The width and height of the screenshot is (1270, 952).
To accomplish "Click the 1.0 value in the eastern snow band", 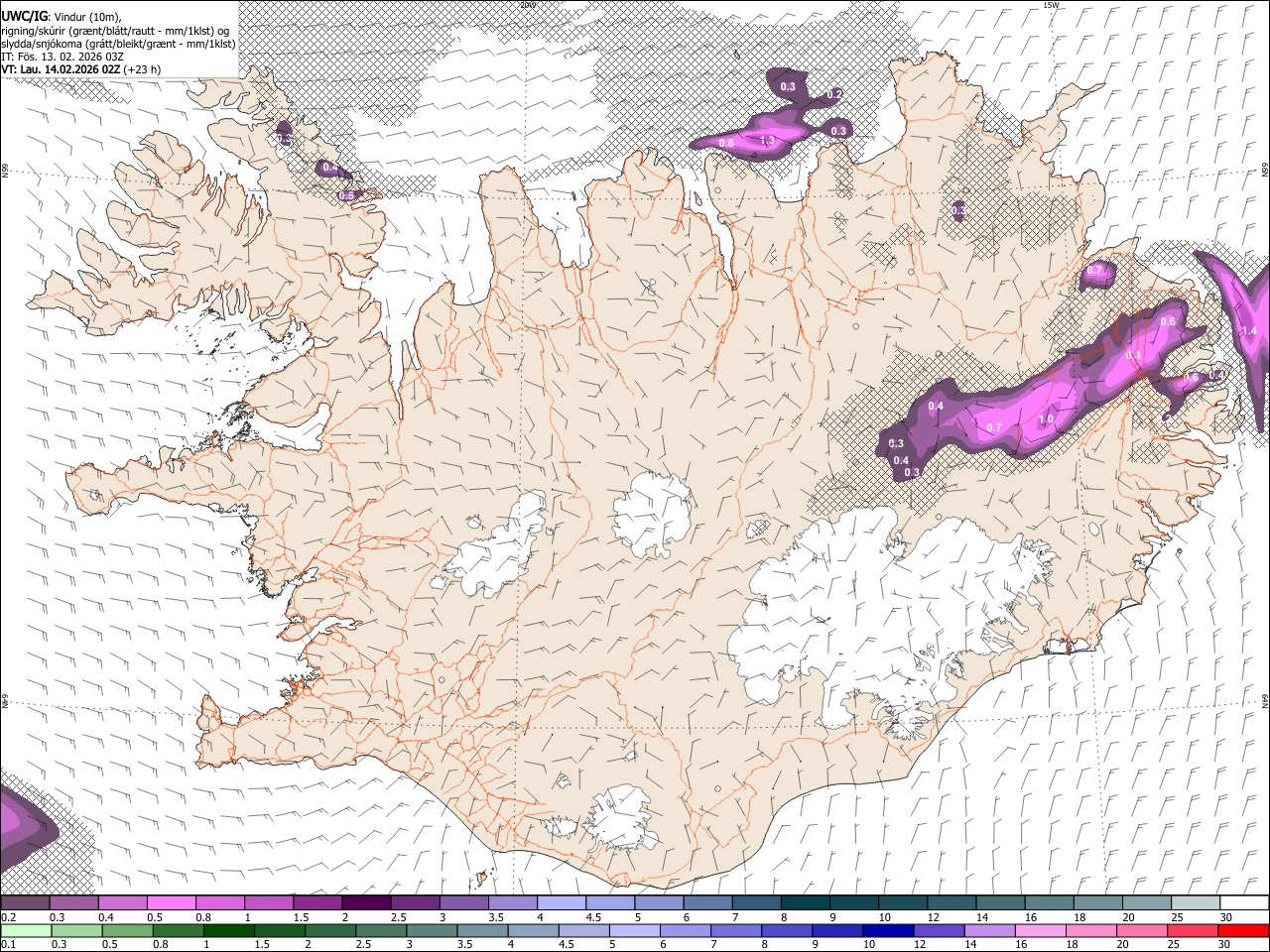I will coord(1046,418).
